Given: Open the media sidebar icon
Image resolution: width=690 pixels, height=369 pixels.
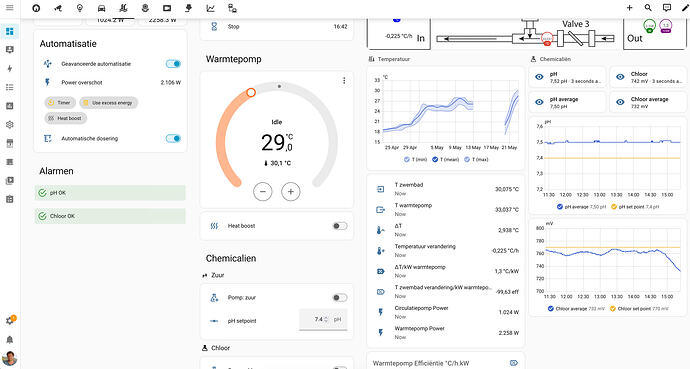Looking at the screenshot, I should pos(10,181).
